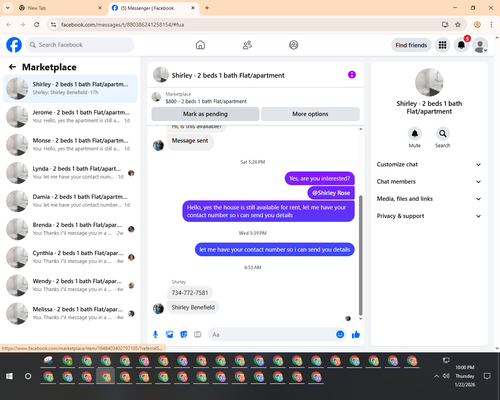
Task: Choose a GIF in the composer
Action: pos(198,334)
